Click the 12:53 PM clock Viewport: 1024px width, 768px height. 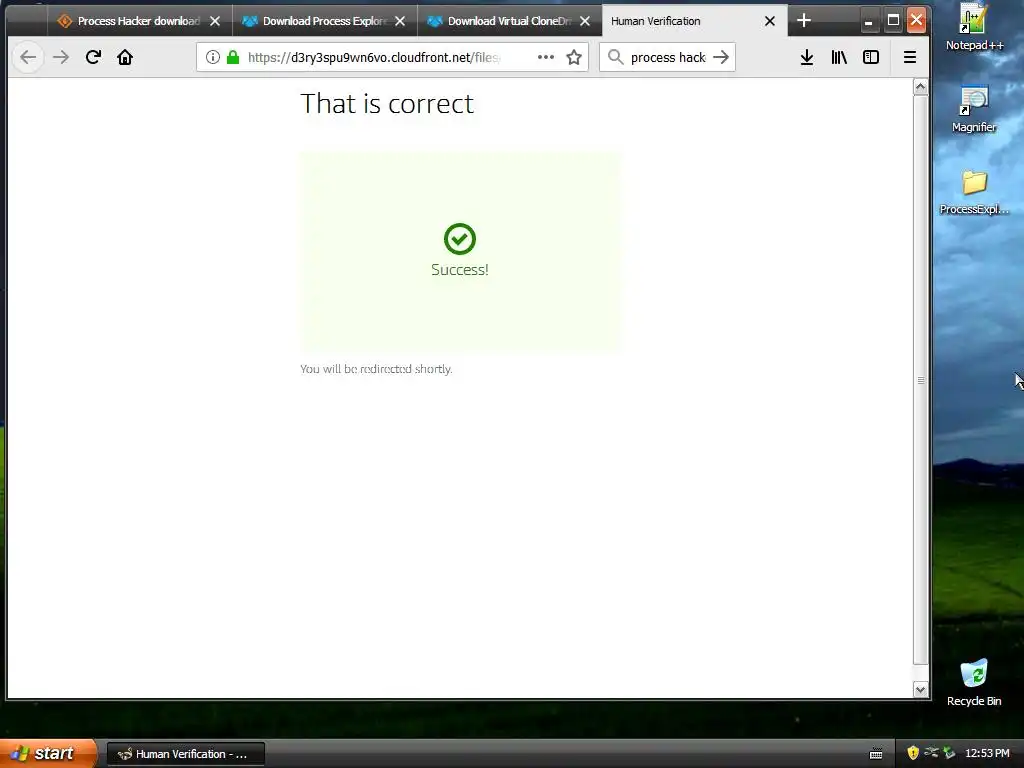[987, 753]
